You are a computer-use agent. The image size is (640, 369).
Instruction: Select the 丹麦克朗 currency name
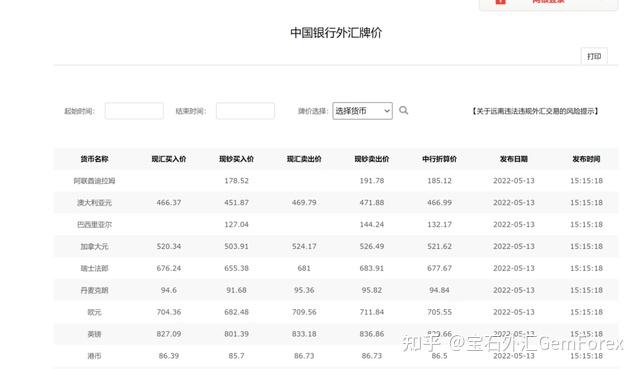[94, 290]
